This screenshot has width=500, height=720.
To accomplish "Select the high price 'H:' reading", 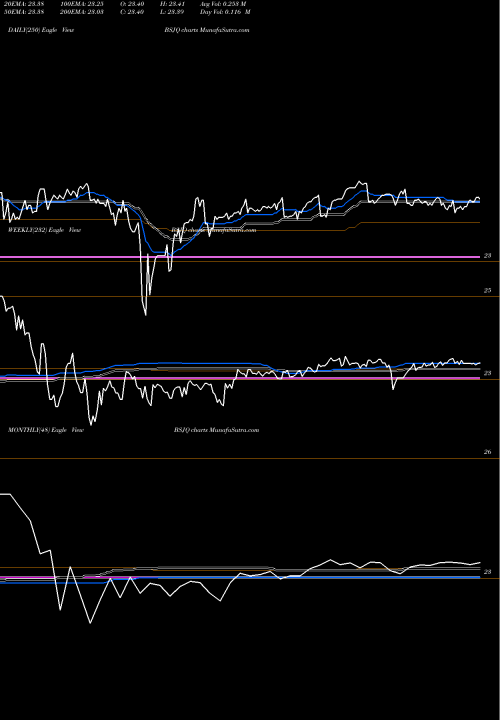I will click(173, 4).
